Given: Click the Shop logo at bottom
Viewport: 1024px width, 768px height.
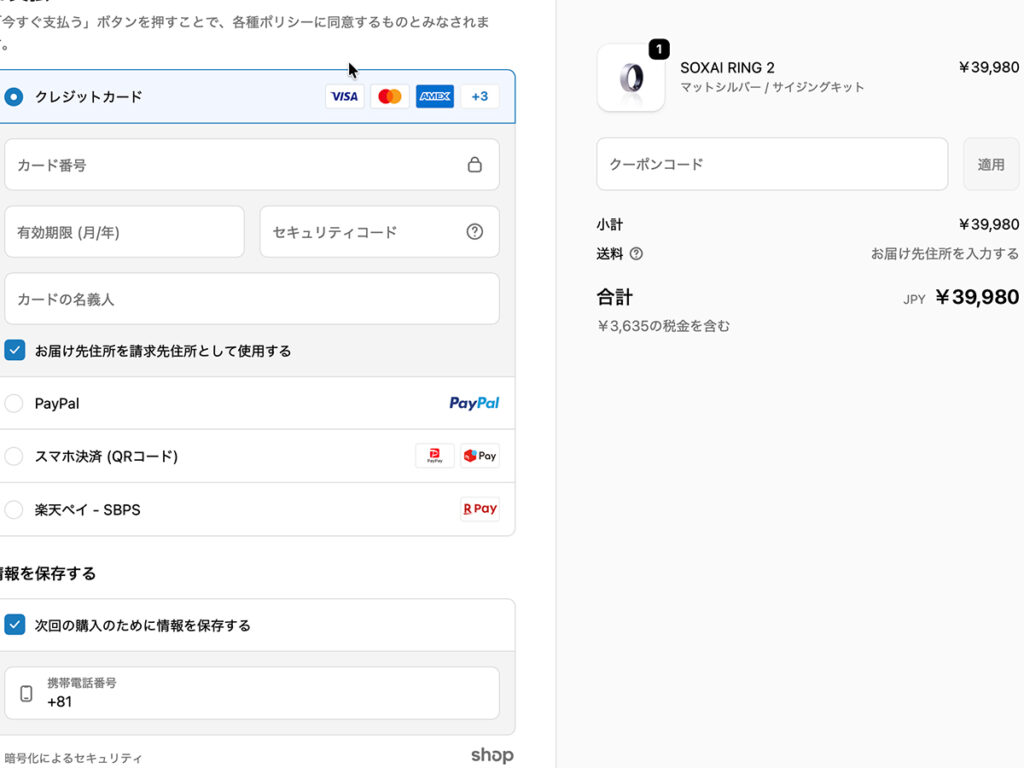Looking at the screenshot, I should [492, 756].
